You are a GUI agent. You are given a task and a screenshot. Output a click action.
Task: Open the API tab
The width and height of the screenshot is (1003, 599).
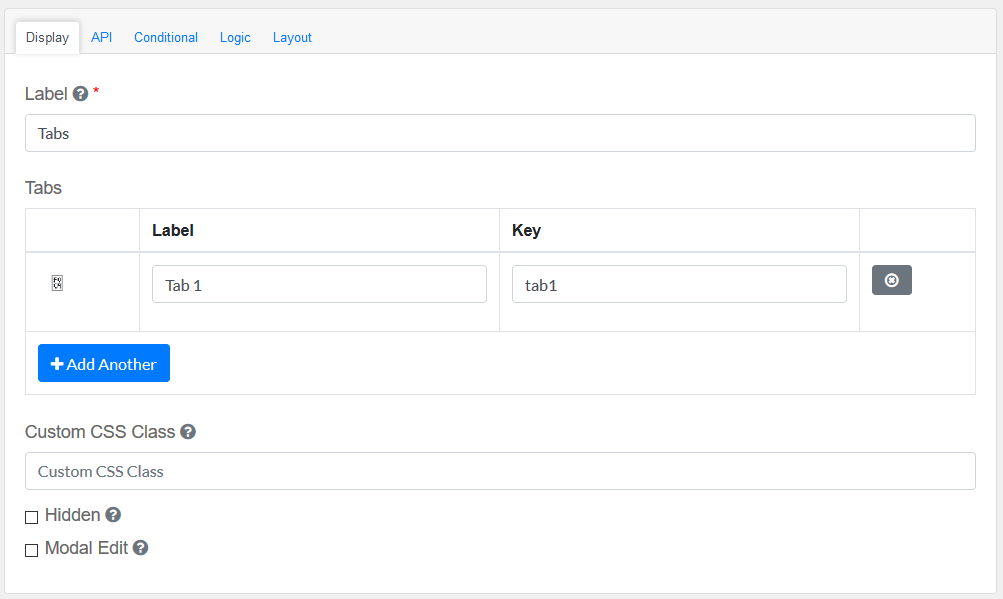[101, 38]
